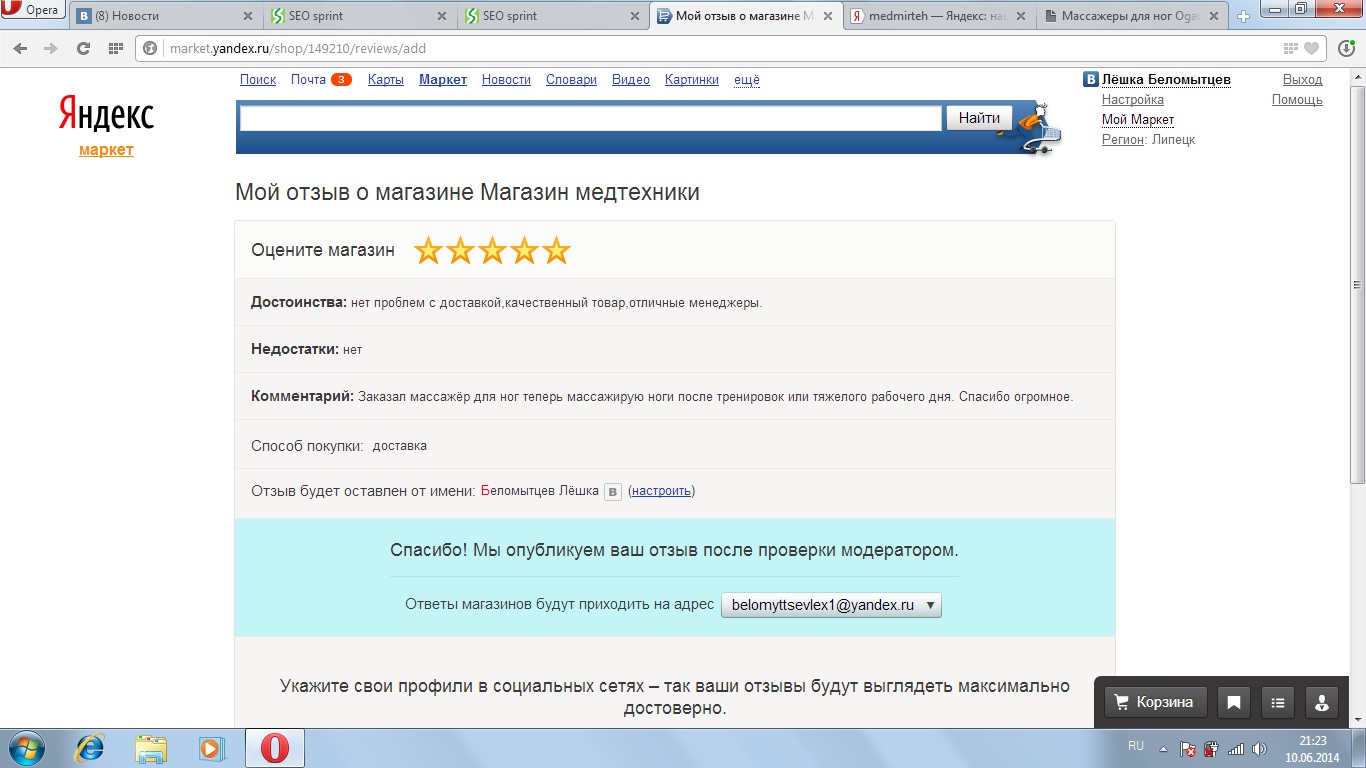The image size is (1366, 768).
Task: Switch to the 'medmirteh — Яндекс' tab
Action: (937, 16)
